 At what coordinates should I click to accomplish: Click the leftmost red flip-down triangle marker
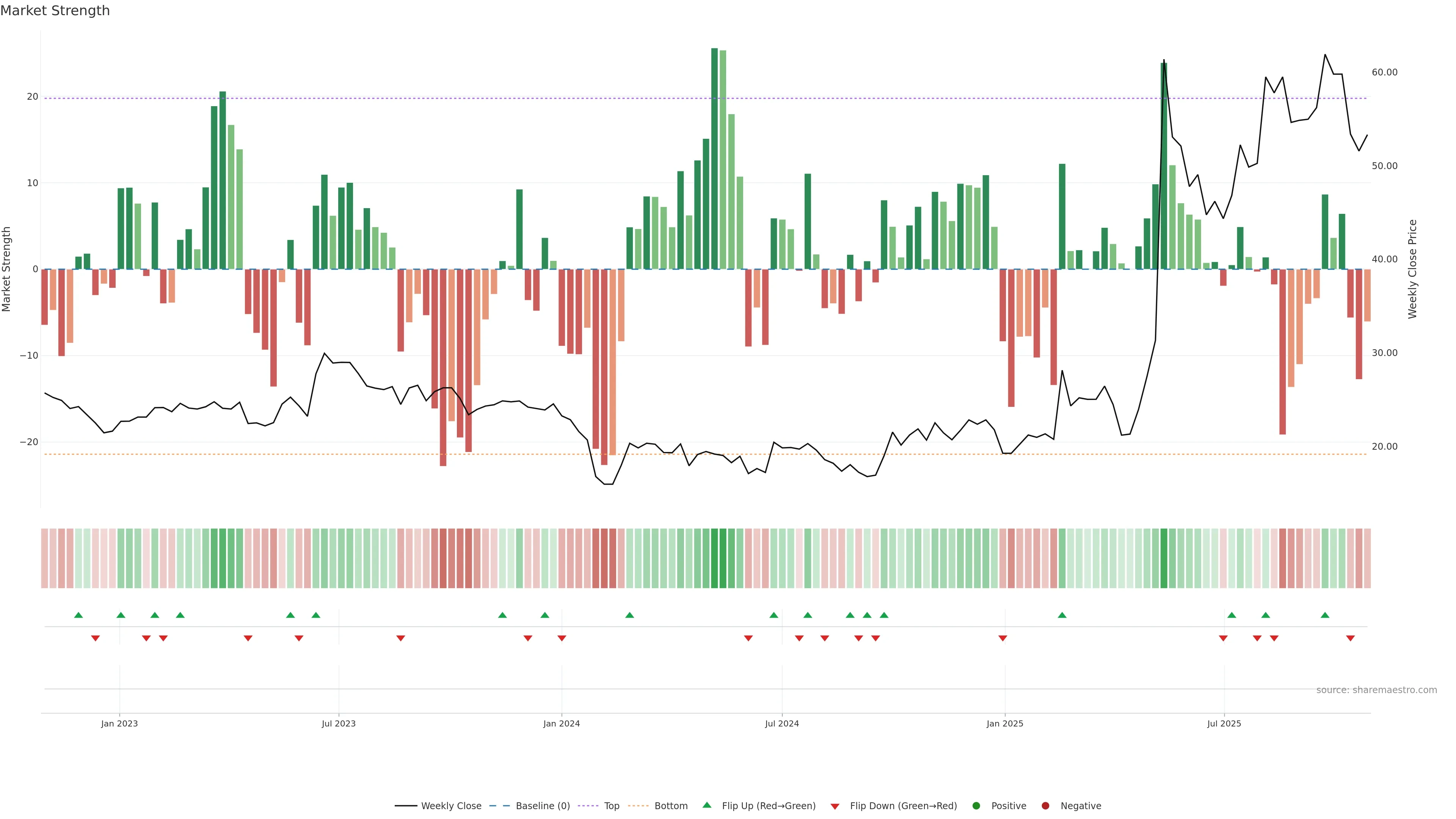click(96, 638)
